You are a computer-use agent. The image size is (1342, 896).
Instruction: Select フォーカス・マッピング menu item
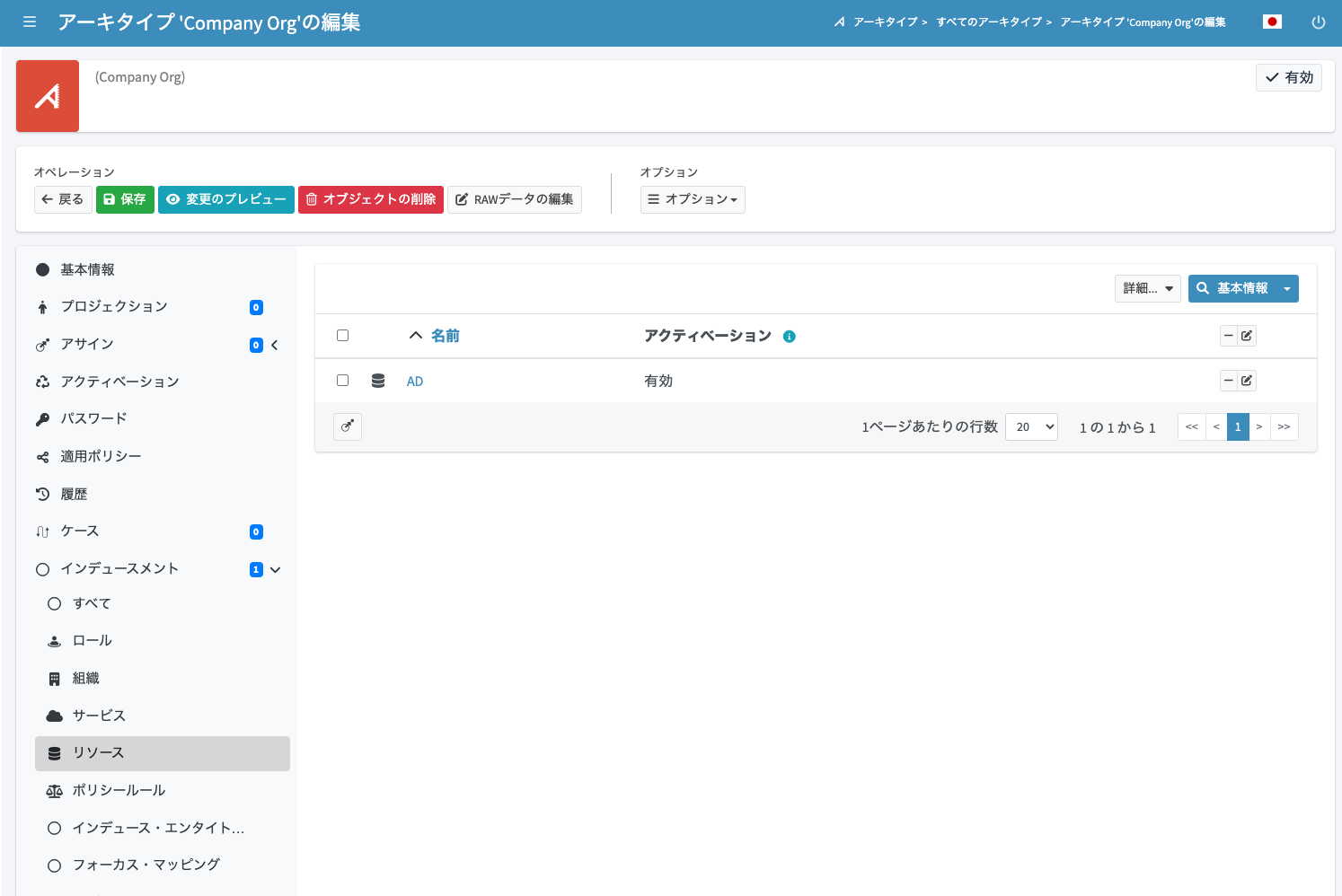[x=162, y=865]
